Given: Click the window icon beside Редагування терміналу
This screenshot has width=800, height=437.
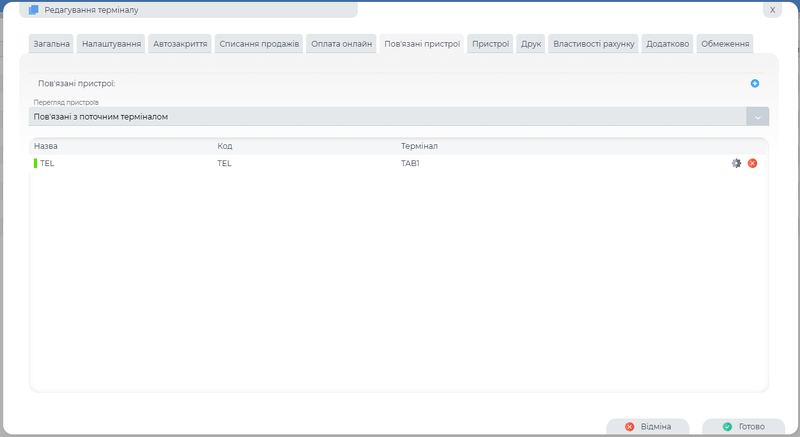Looking at the screenshot, I should tap(33, 9).
